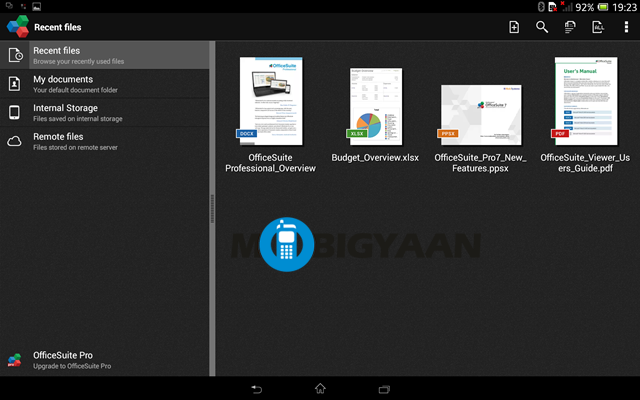The image size is (640, 400).
Task: Tap the Android back navigation button
Action: [x=256, y=389]
